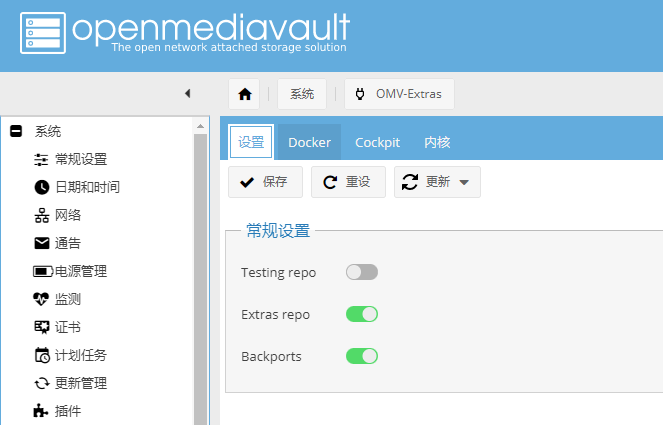Open 更新管理 in the sidebar
The width and height of the screenshot is (663, 425).
click(81, 383)
